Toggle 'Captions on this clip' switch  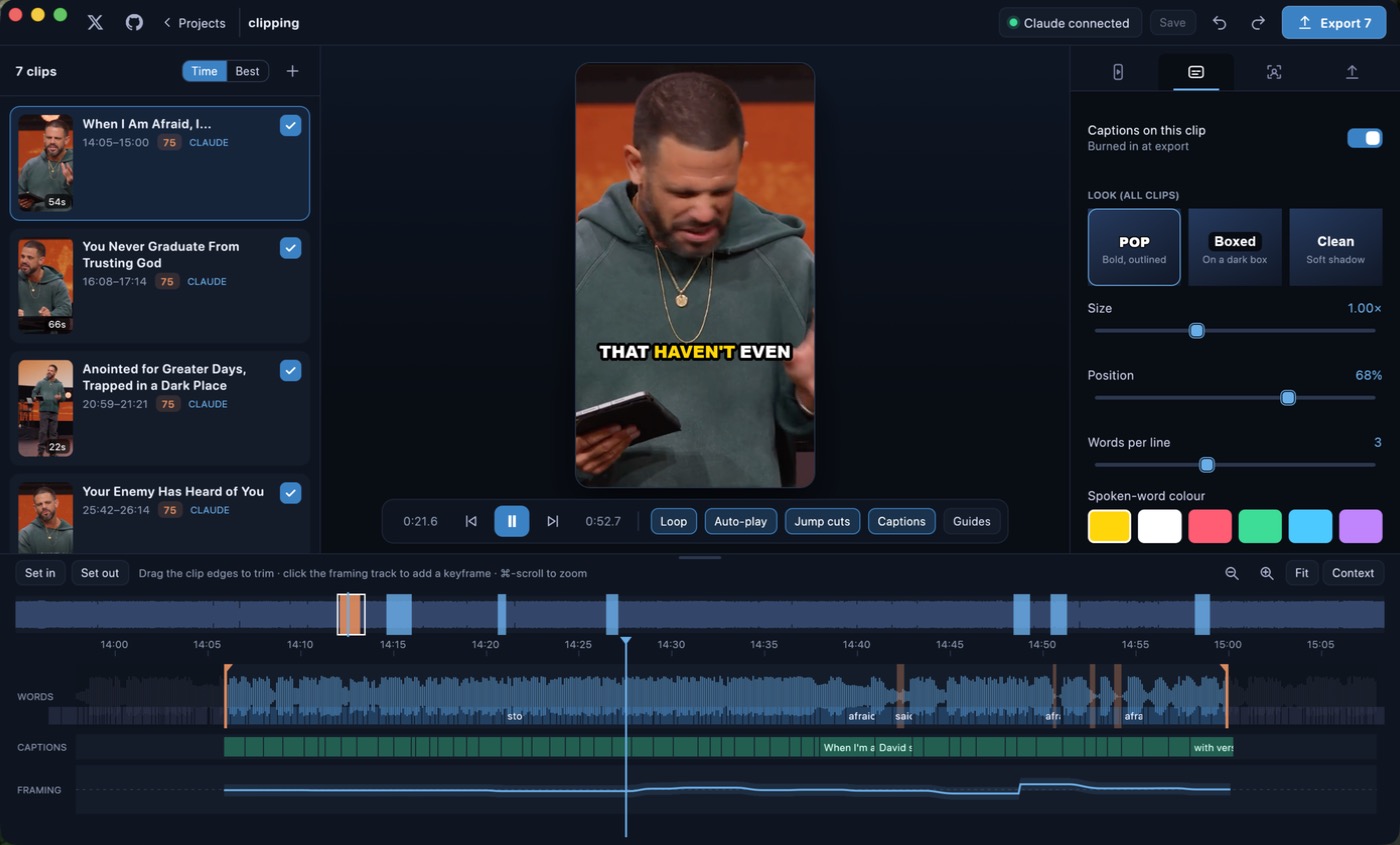[1364, 138]
